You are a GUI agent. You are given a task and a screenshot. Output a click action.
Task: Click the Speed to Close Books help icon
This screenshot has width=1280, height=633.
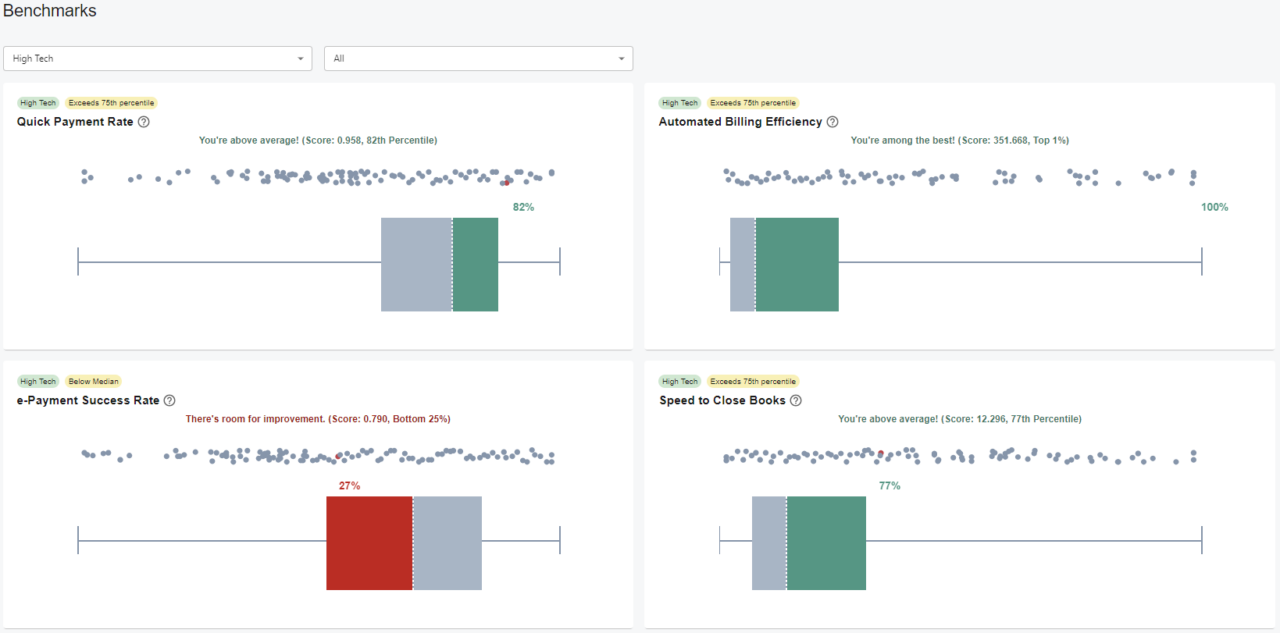coord(794,400)
